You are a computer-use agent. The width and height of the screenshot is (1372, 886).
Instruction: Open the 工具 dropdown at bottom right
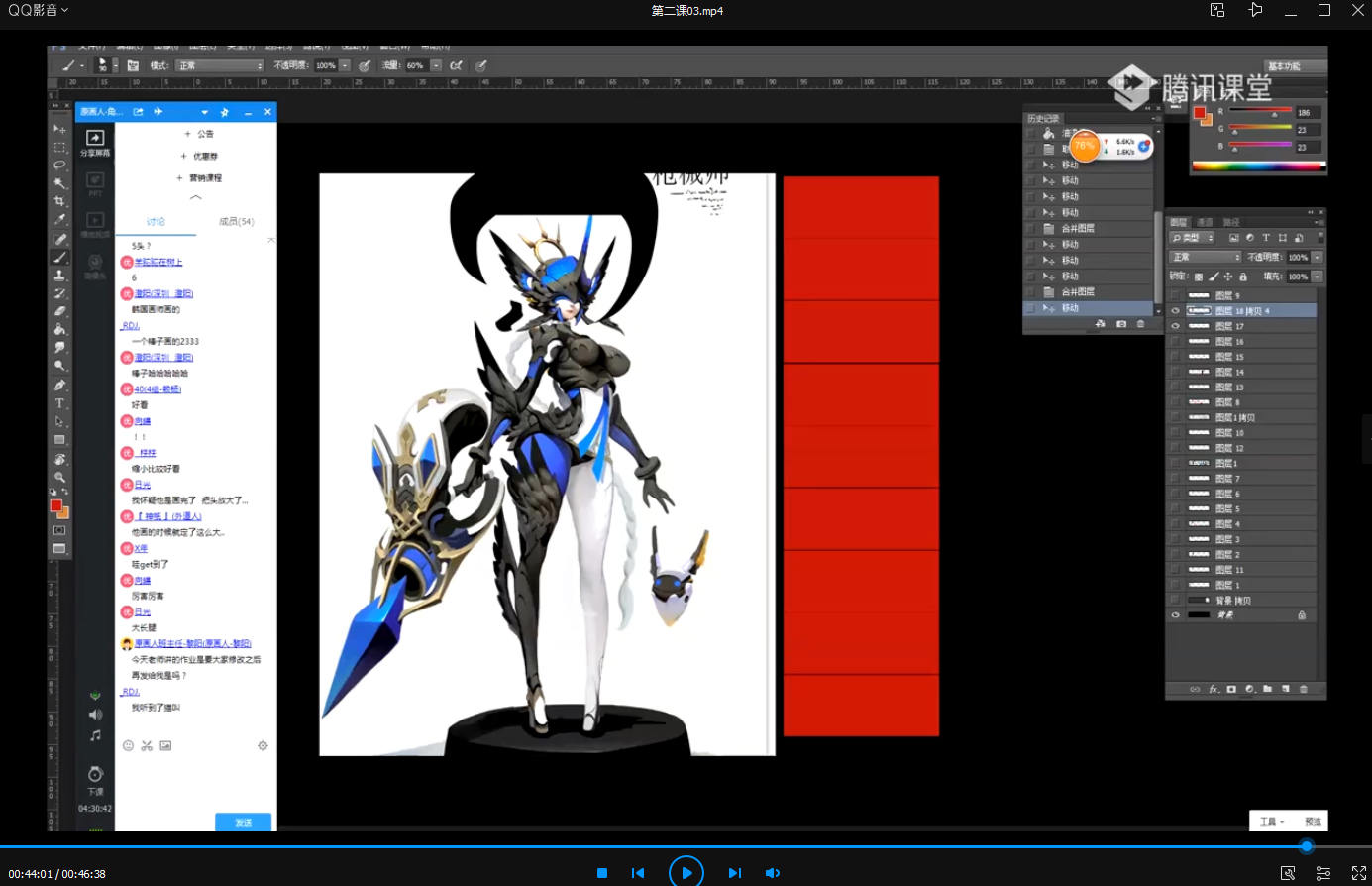point(1272,822)
